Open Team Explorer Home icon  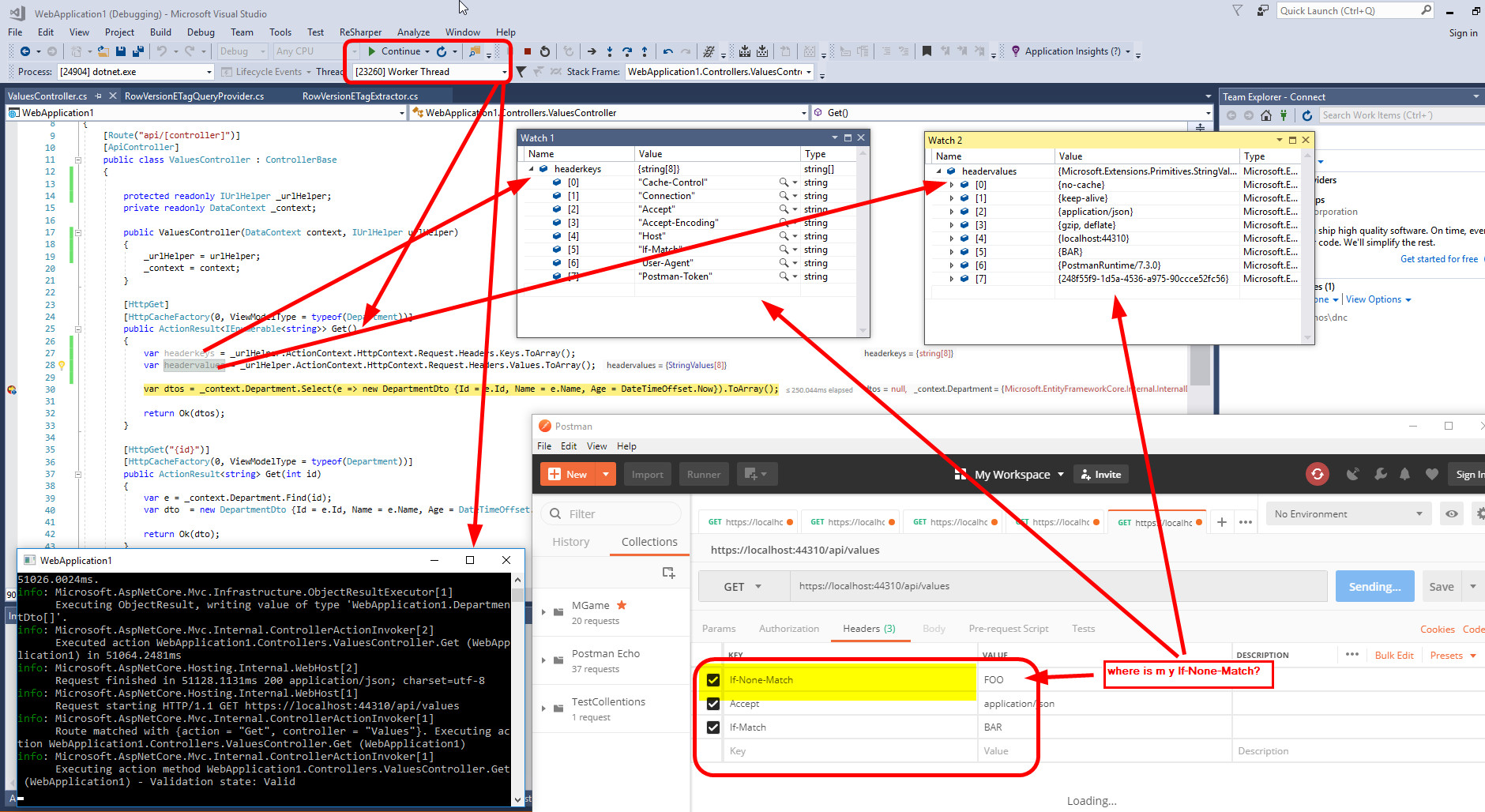(1266, 115)
